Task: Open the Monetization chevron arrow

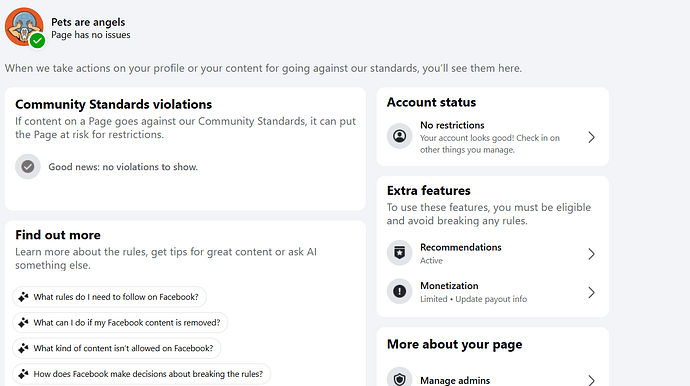Action: (591, 292)
